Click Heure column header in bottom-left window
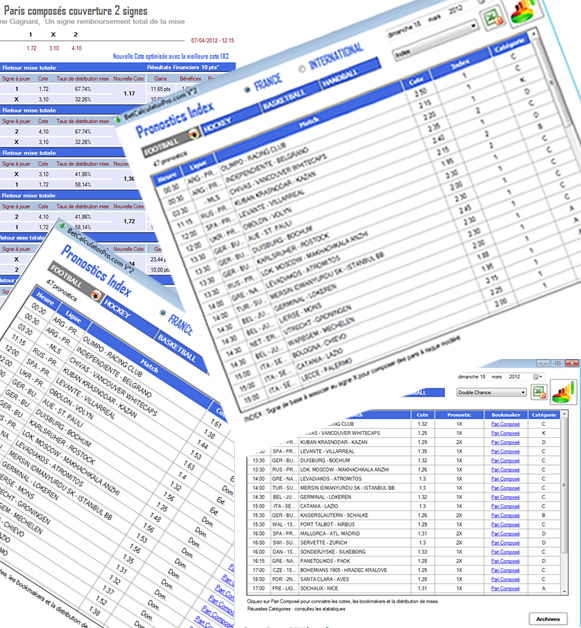The width and height of the screenshot is (581, 628). [x=45, y=298]
